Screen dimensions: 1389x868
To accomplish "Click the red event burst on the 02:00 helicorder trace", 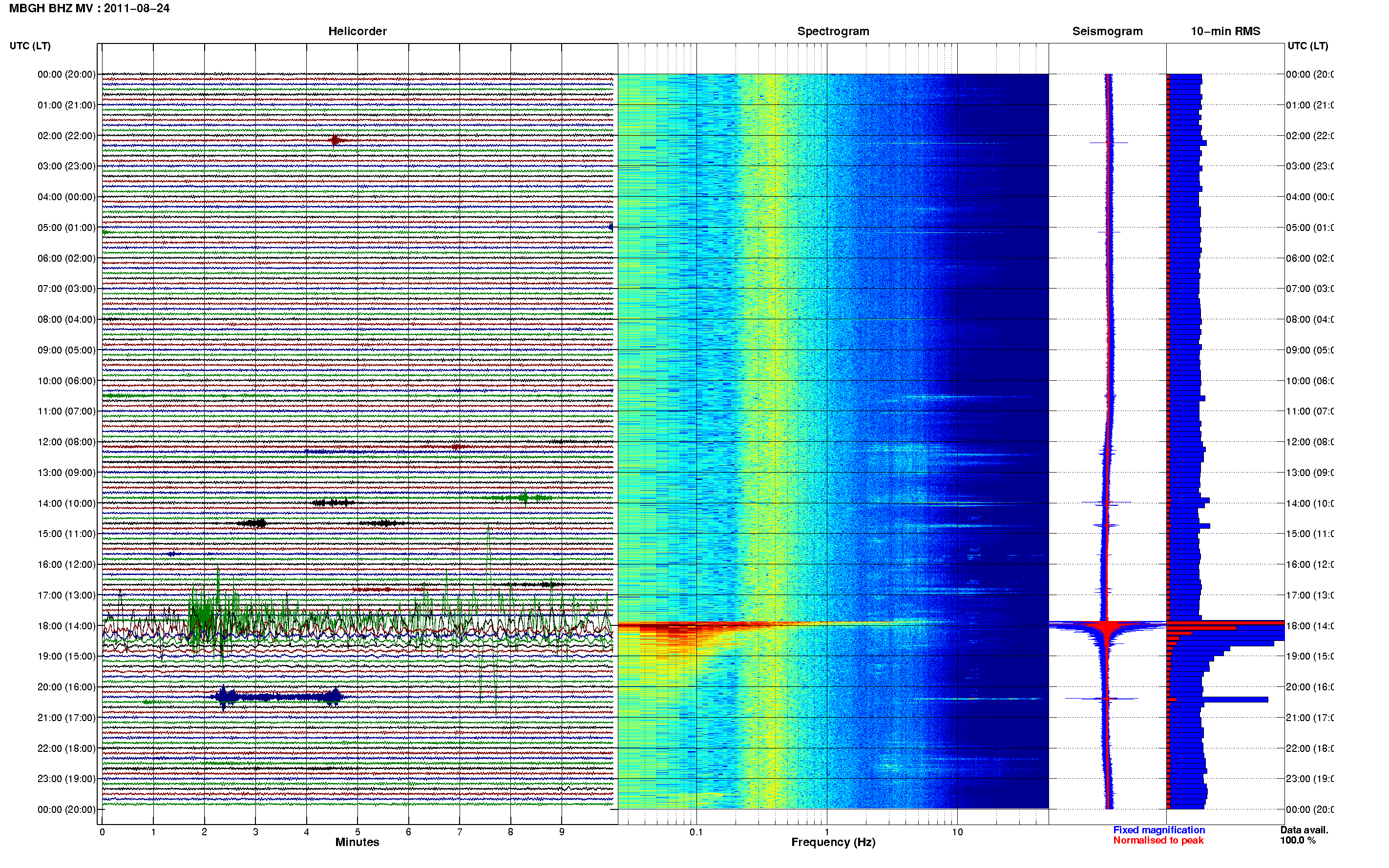I will [x=336, y=140].
